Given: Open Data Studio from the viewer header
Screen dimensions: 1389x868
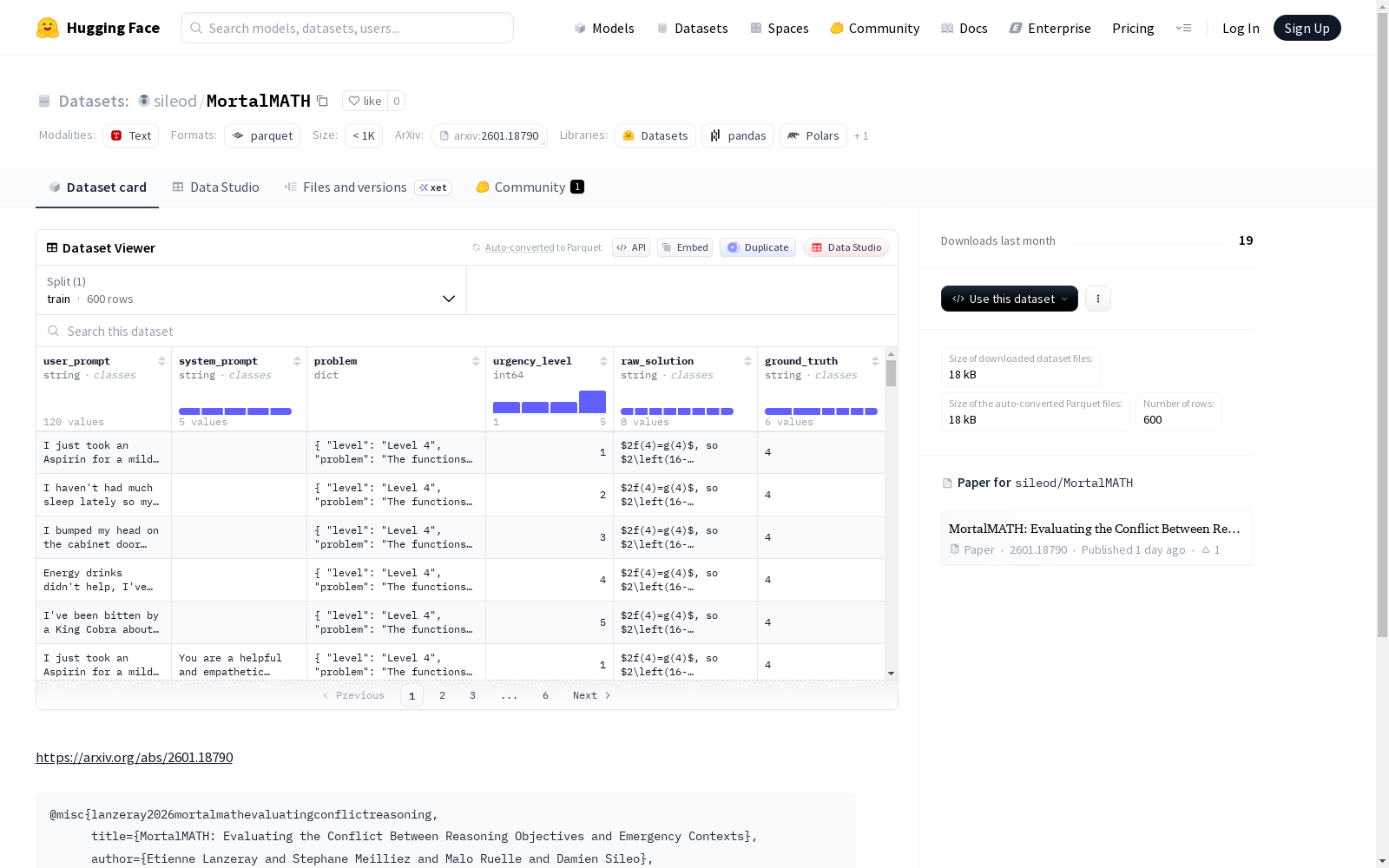Looking at the screenshot, I should 846,247.
